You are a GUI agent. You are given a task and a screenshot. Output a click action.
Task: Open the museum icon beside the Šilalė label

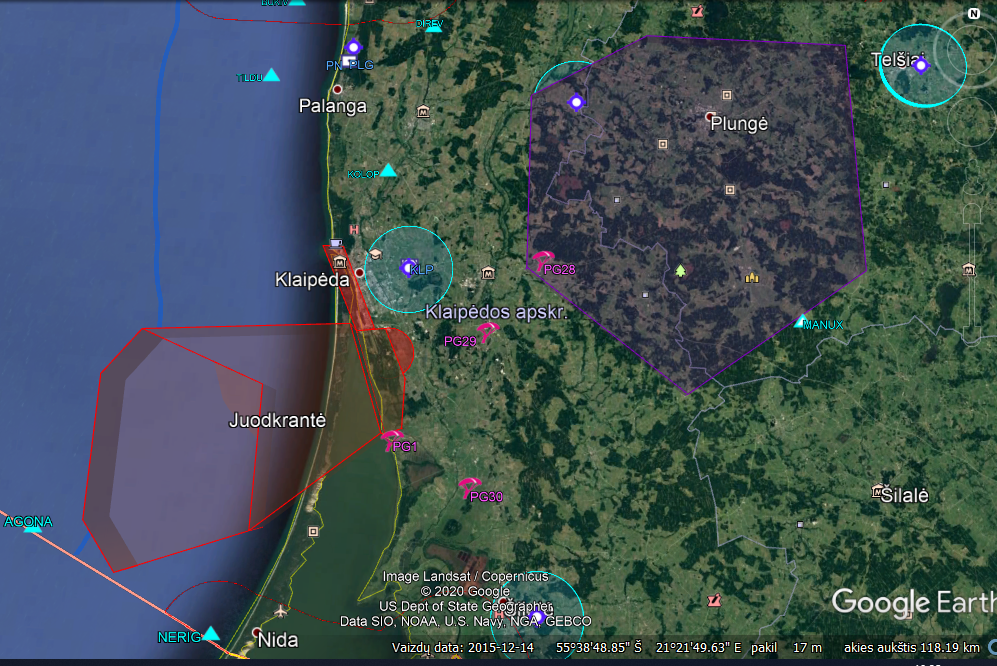(877, 490)
